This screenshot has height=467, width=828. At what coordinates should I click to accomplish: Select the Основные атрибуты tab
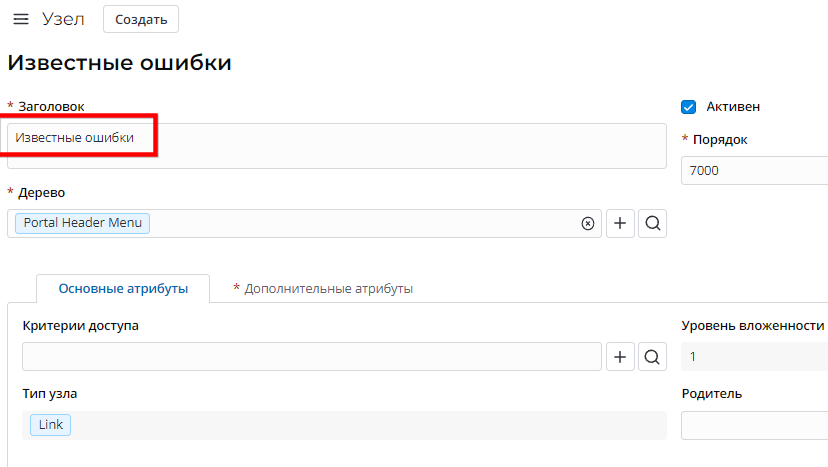123,288
